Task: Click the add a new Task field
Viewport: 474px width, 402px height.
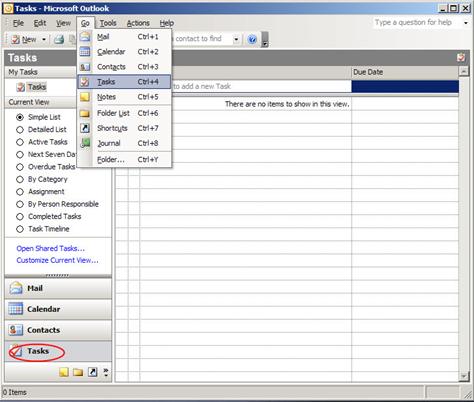Action: coord(262,86)
